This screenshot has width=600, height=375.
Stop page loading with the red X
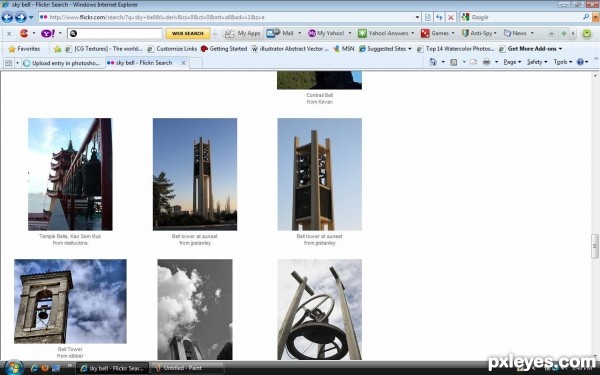click(451, 17)
